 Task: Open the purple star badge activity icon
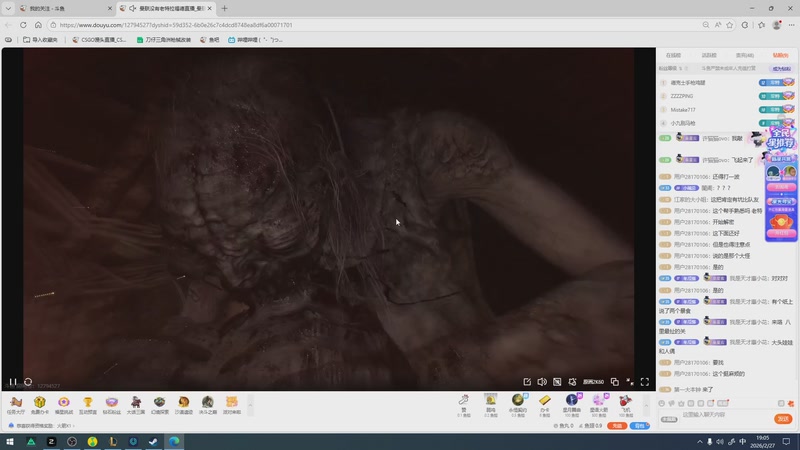click(x=64, y=405)
